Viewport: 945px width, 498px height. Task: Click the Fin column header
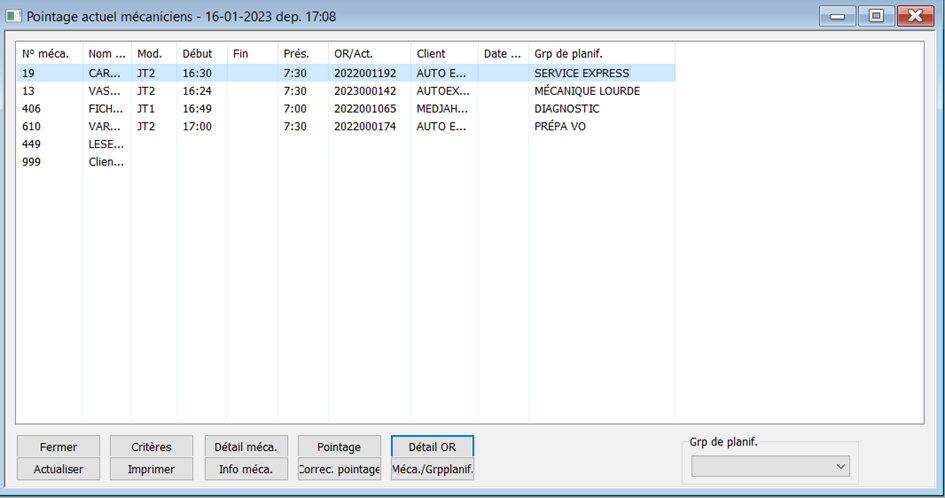[x=253, y=54]
